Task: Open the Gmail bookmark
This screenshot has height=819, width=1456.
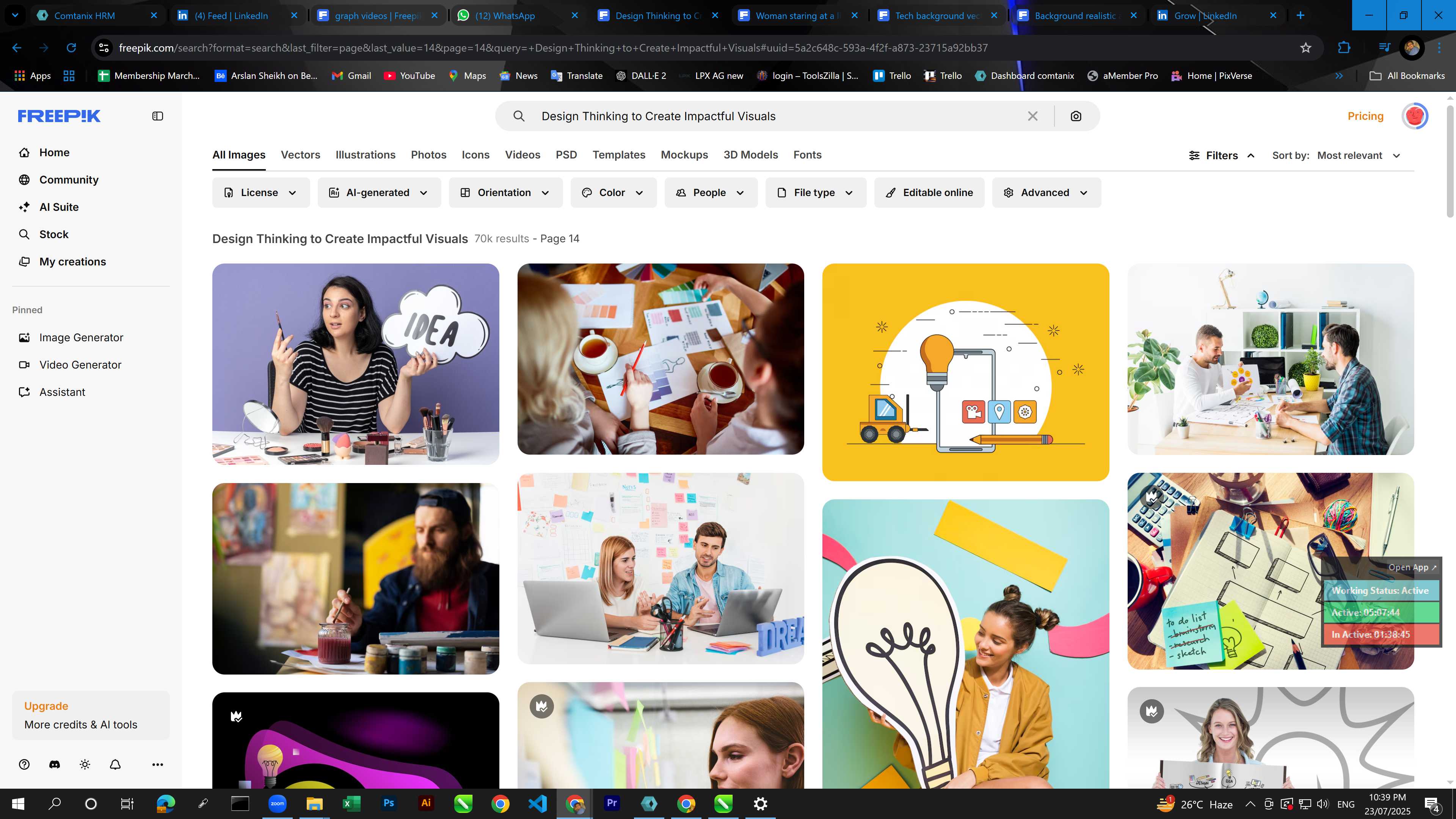Action: 351,76
